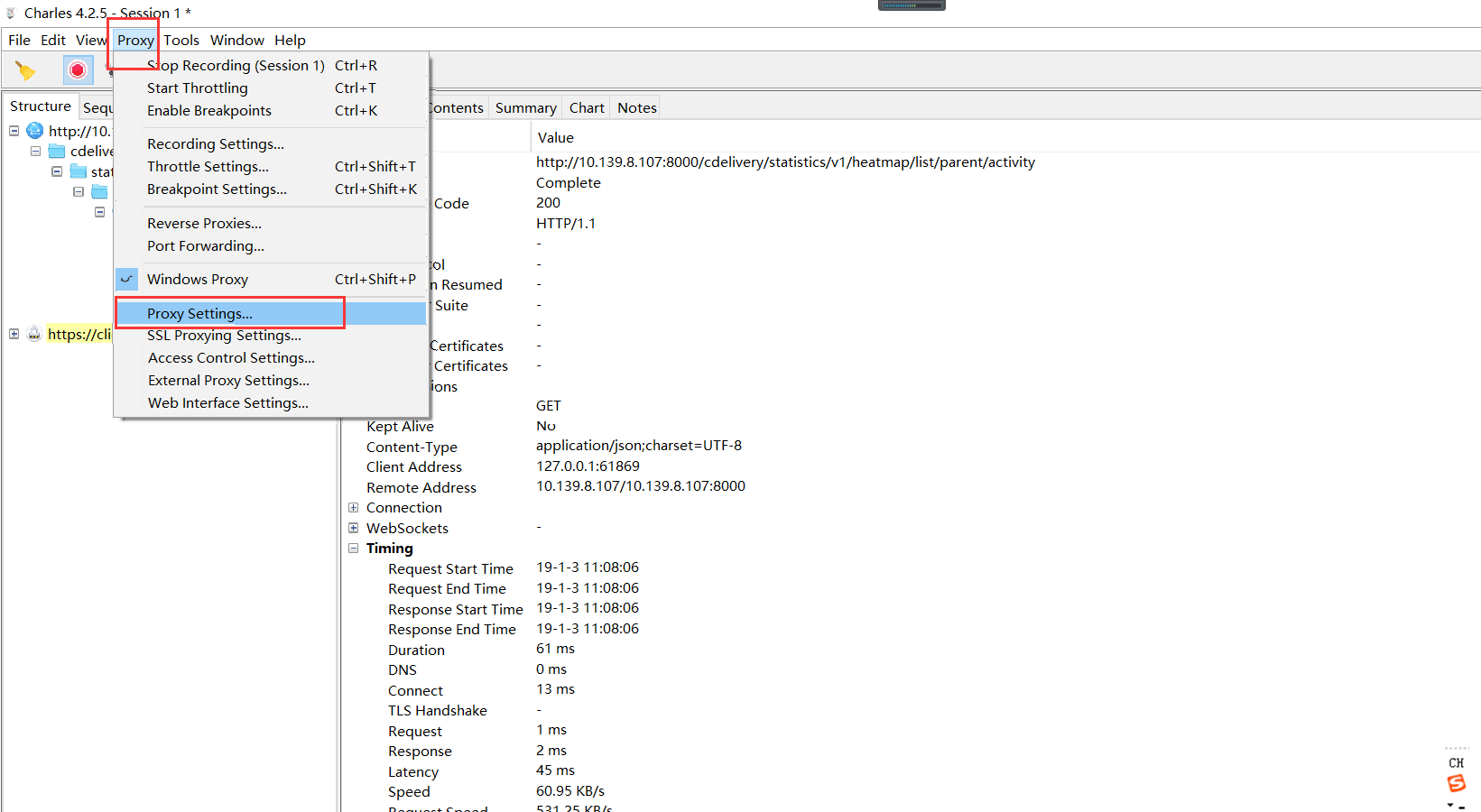The image size is (1481, 812).
Task: Choose Stop Recording (Session 1)
Action: pos(271,65)
